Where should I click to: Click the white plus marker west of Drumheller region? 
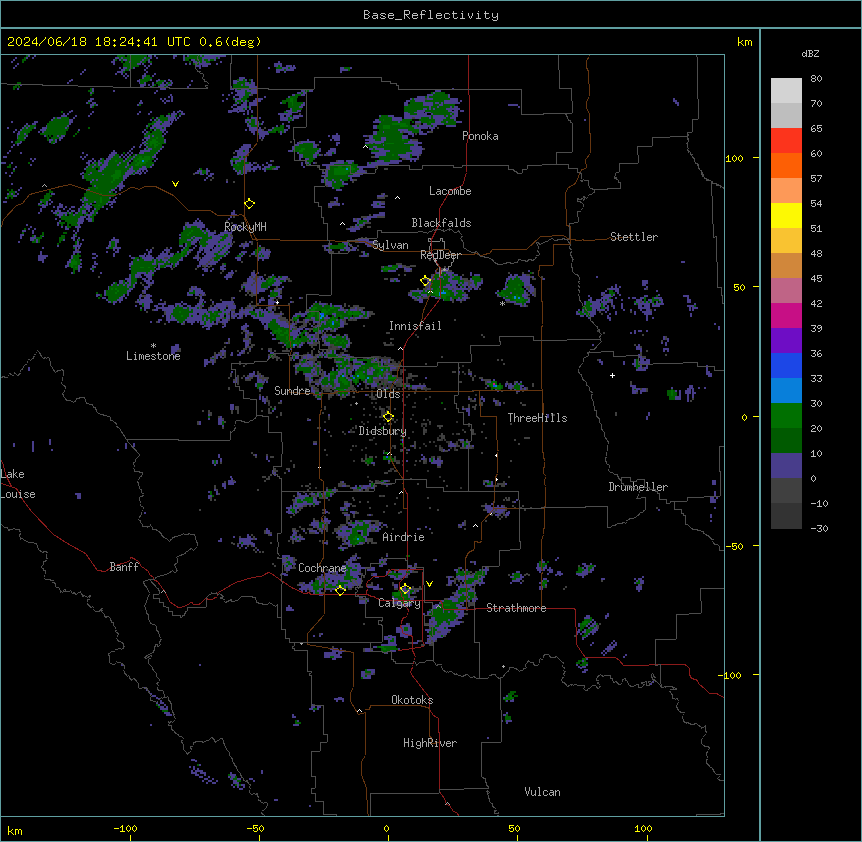(612, 375)
